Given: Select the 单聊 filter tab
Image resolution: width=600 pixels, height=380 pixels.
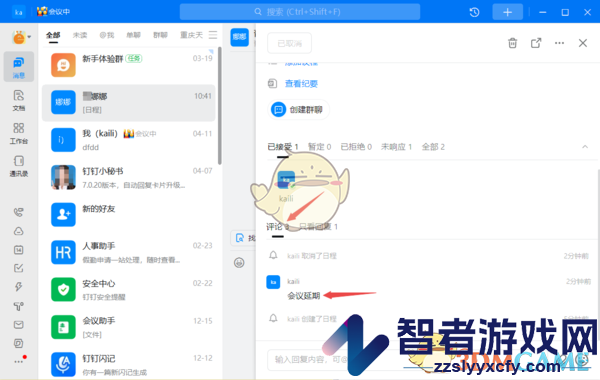Looking at the screenshot, I should pyautogui.click(x=134, y=35).
